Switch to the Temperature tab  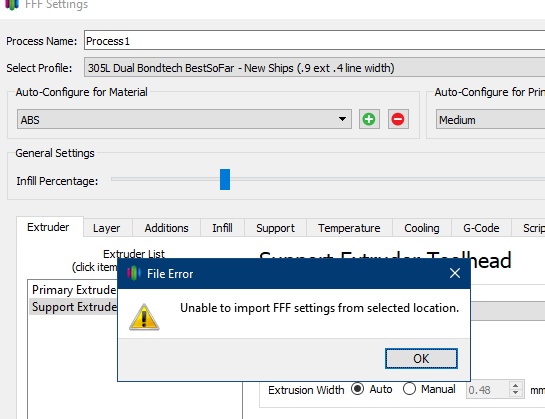pyautogui.click(x=349, y=228)
